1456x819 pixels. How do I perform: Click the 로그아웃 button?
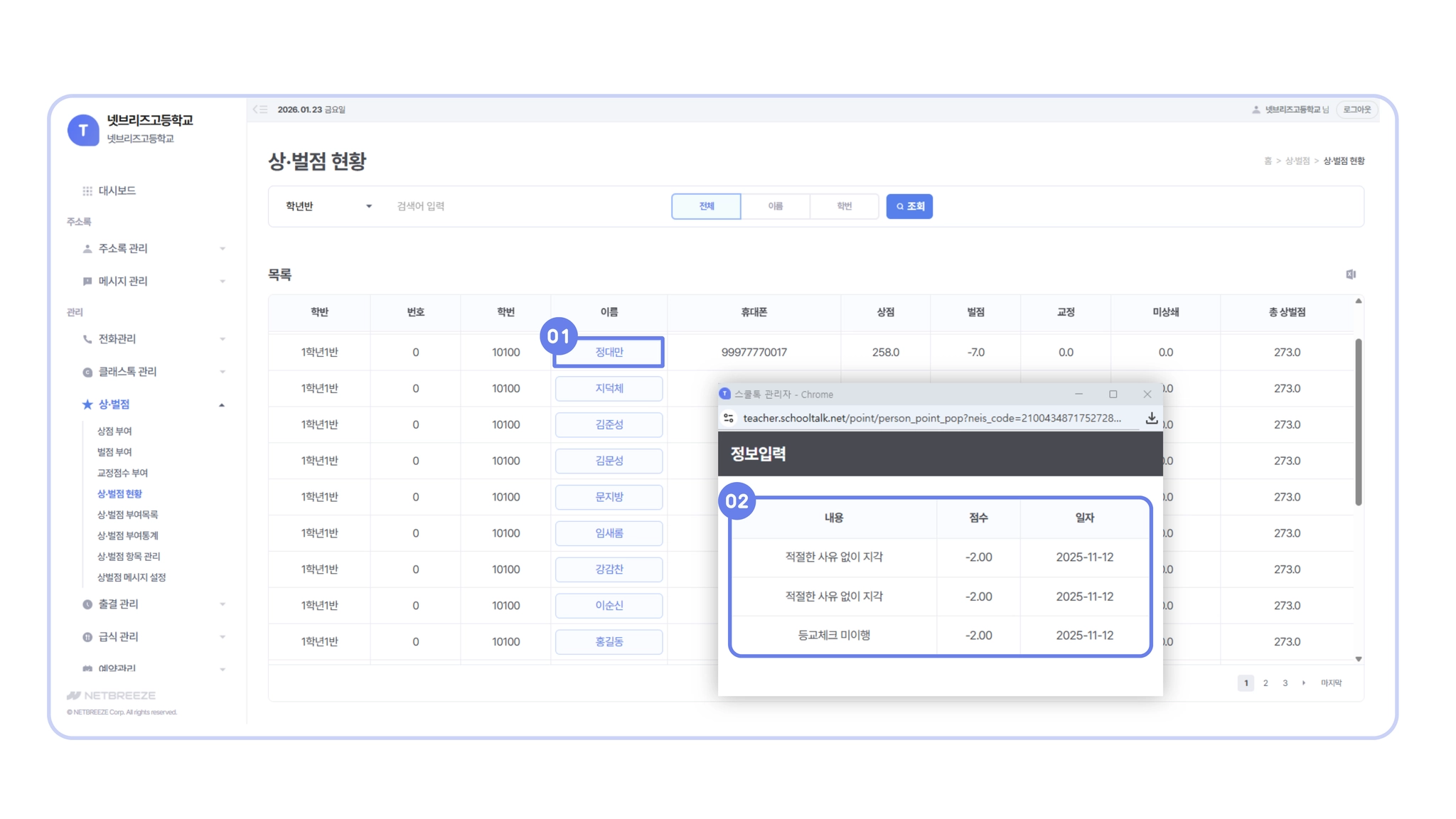tap(1356, 109)
